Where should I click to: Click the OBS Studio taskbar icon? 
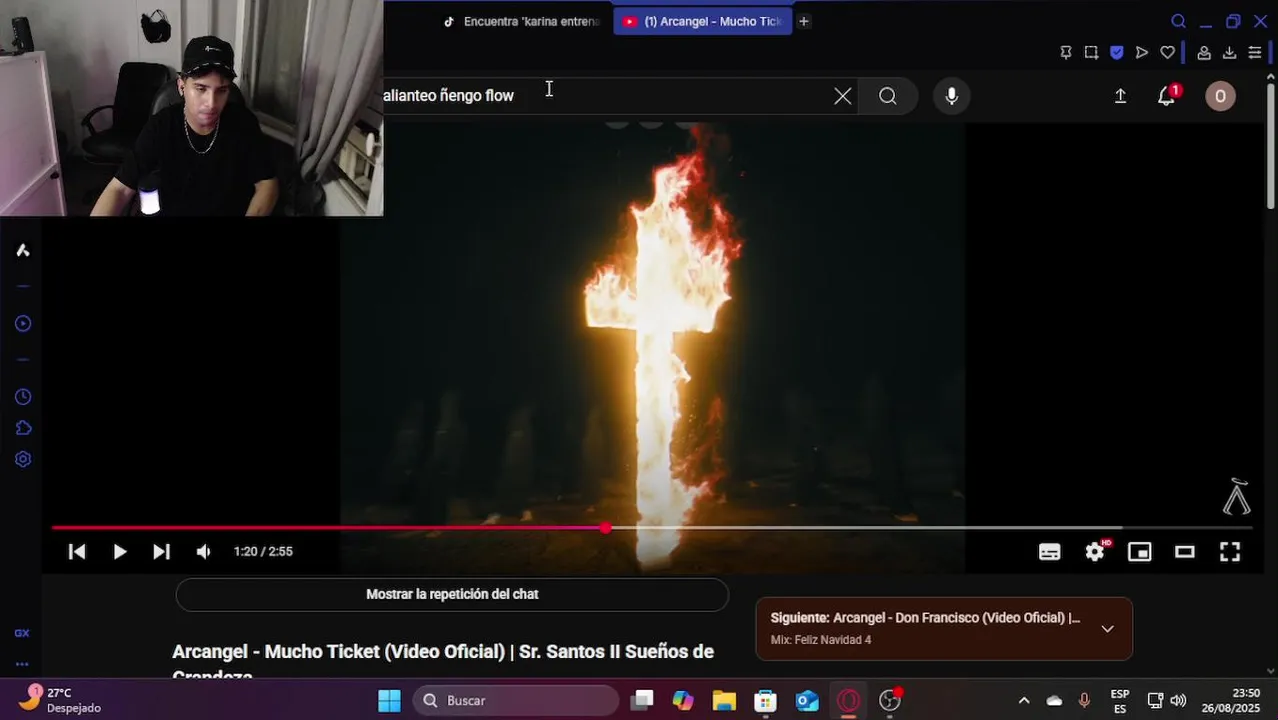890,701
